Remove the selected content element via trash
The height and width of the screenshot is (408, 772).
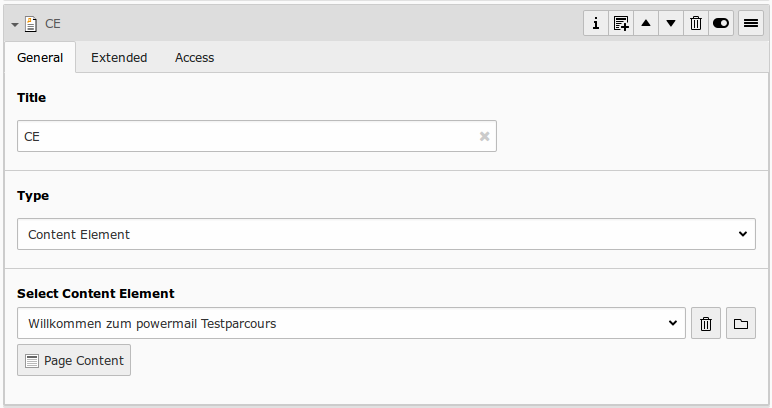point(706,323)
